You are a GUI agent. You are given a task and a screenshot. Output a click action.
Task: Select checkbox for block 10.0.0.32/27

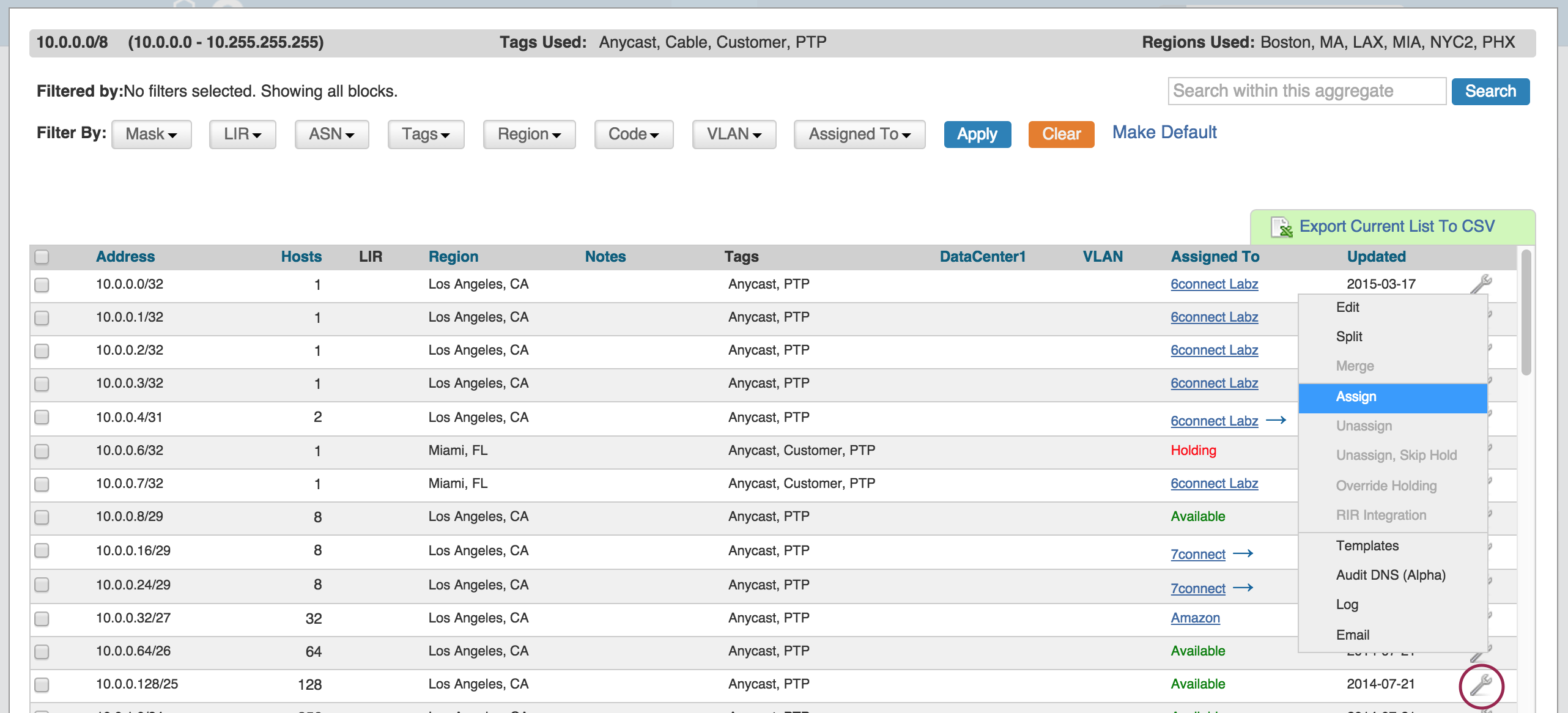(42, 619)
